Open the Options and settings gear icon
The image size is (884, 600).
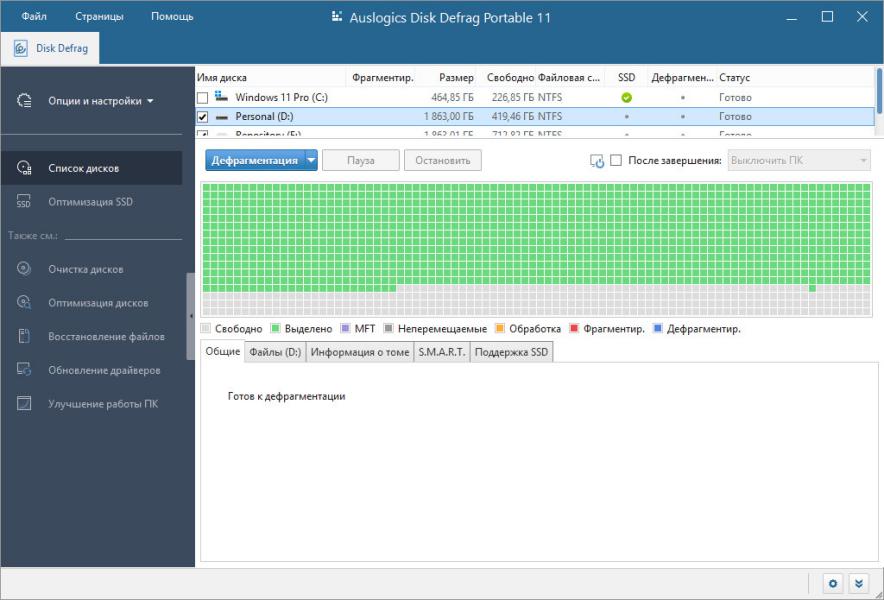[24, 101]
